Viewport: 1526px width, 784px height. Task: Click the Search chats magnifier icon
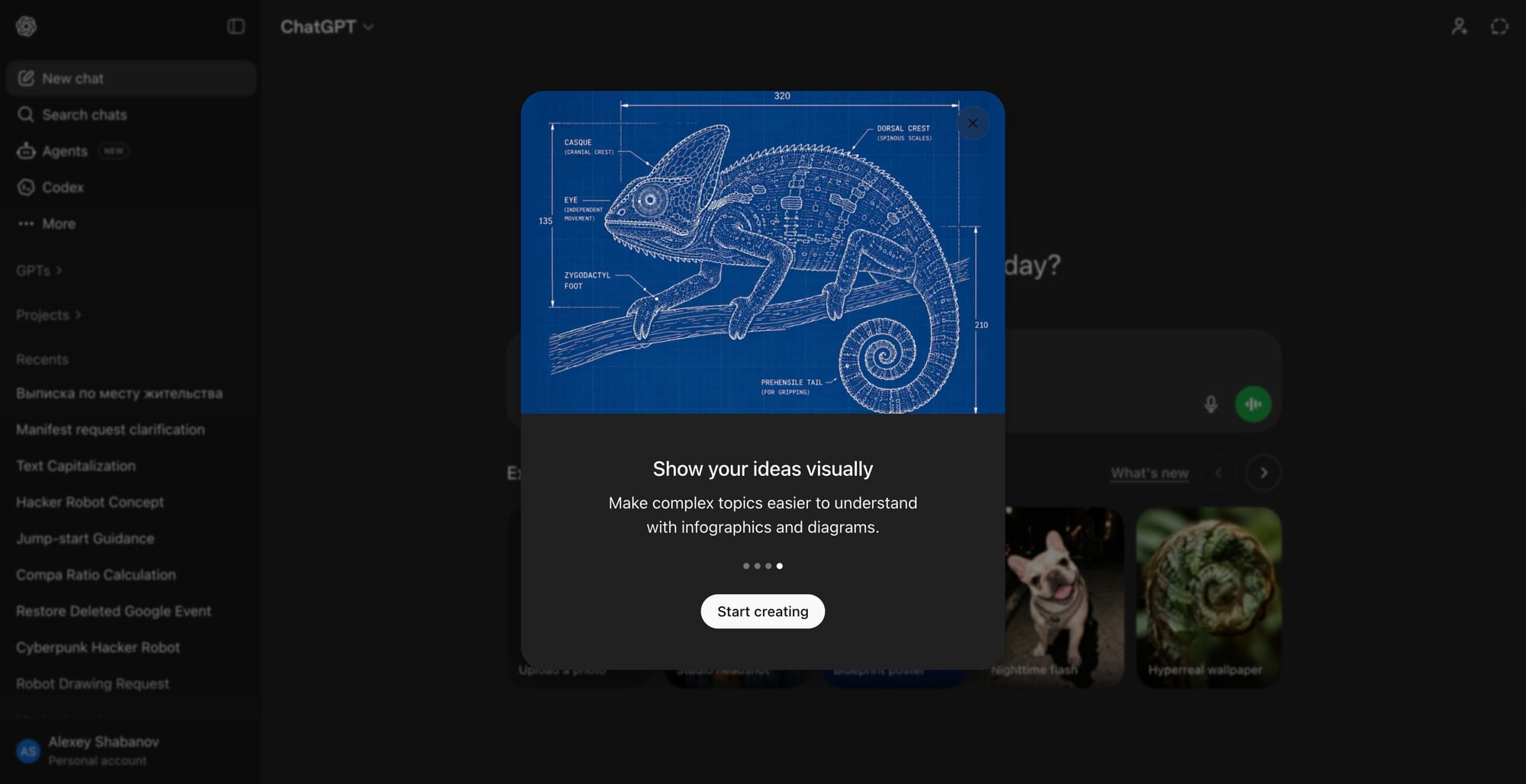(x=26, y=114)
